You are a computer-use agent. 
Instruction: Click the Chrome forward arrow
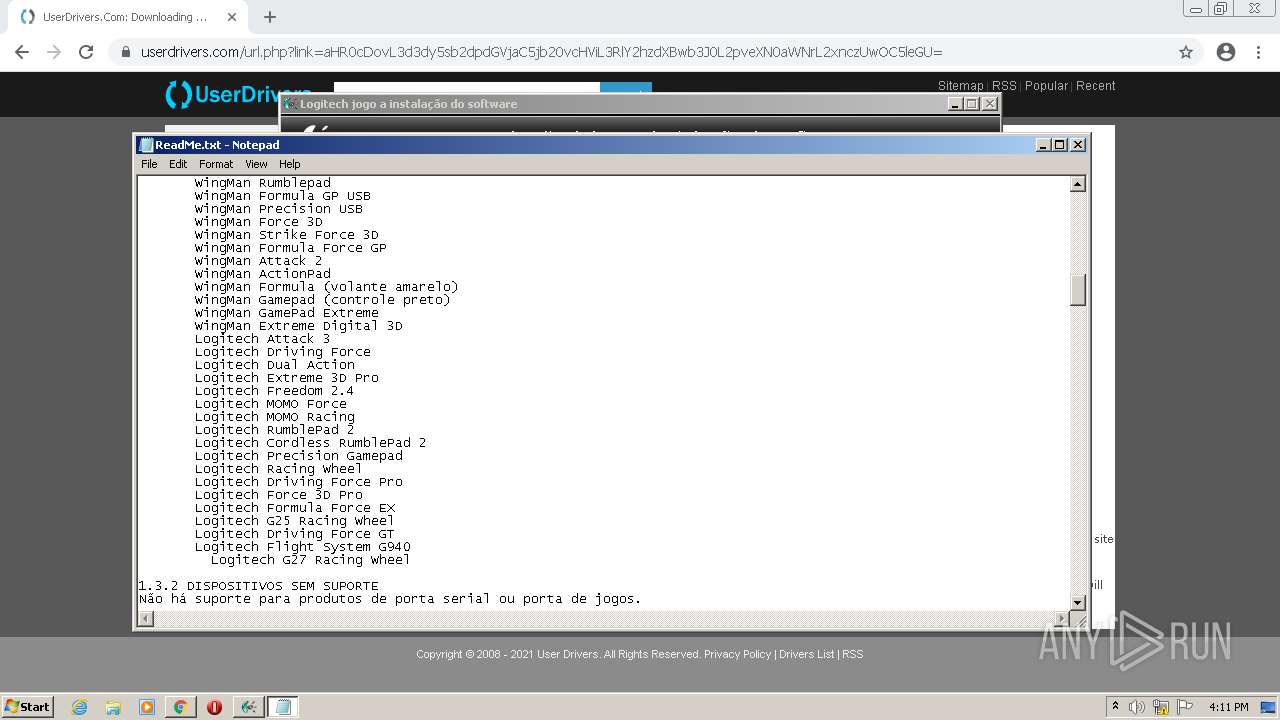(54, 52)
